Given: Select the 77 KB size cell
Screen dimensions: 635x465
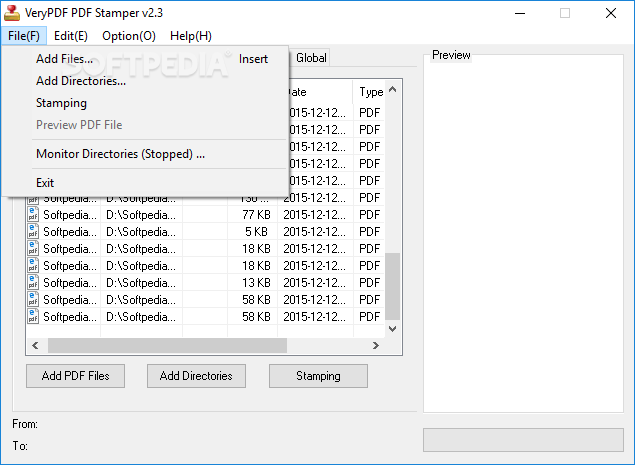Looking at the screenshot, I should point(252,215).
